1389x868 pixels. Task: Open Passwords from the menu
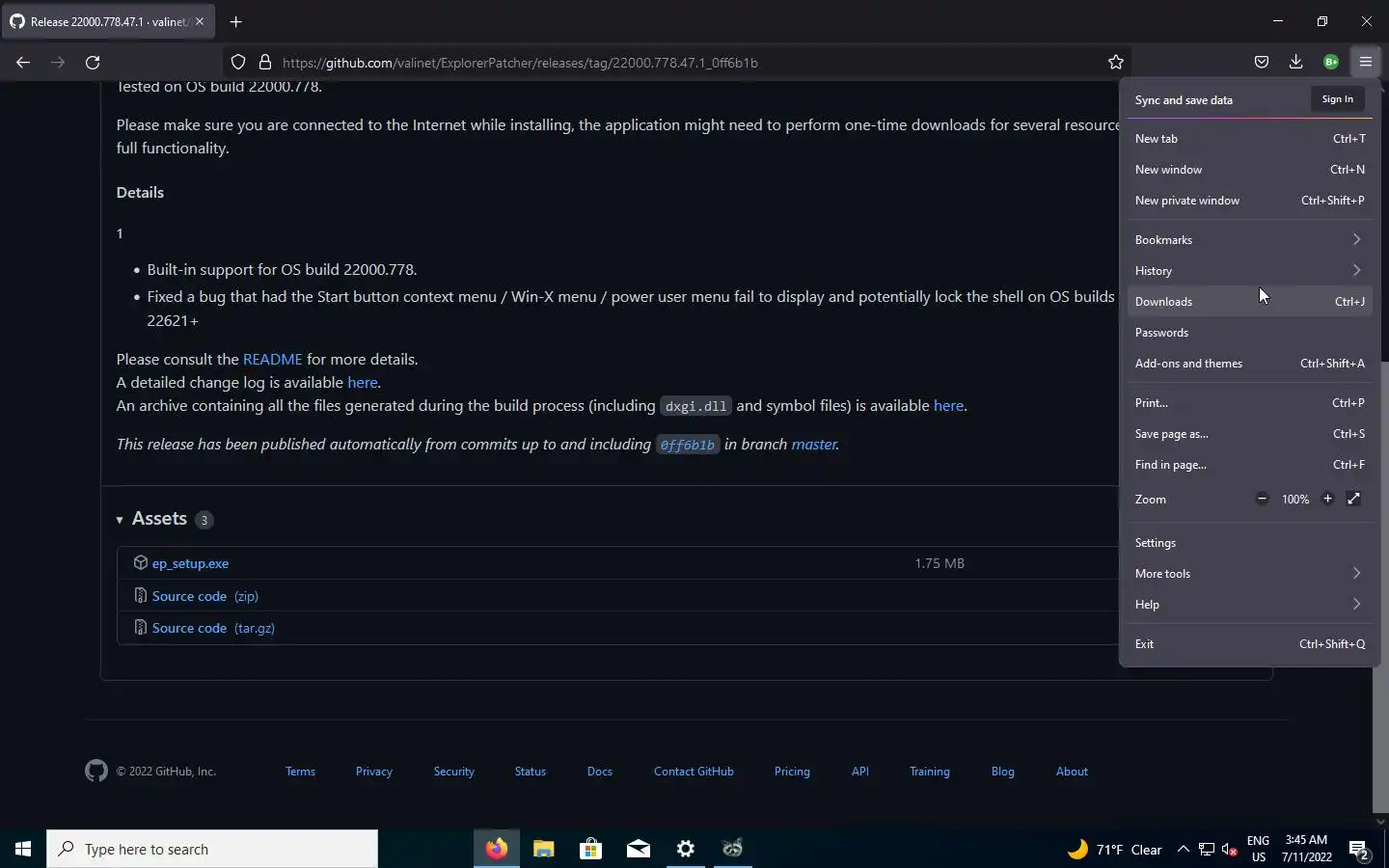1249,332
